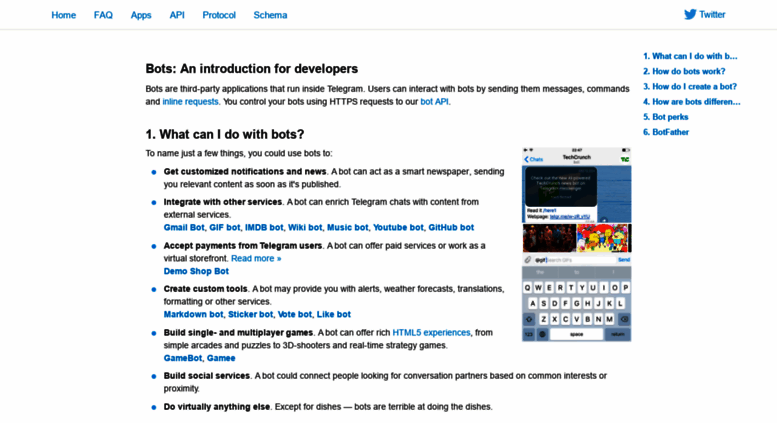
Task: Jump to 'How do I create a bot?'
Action: point(690,87)
